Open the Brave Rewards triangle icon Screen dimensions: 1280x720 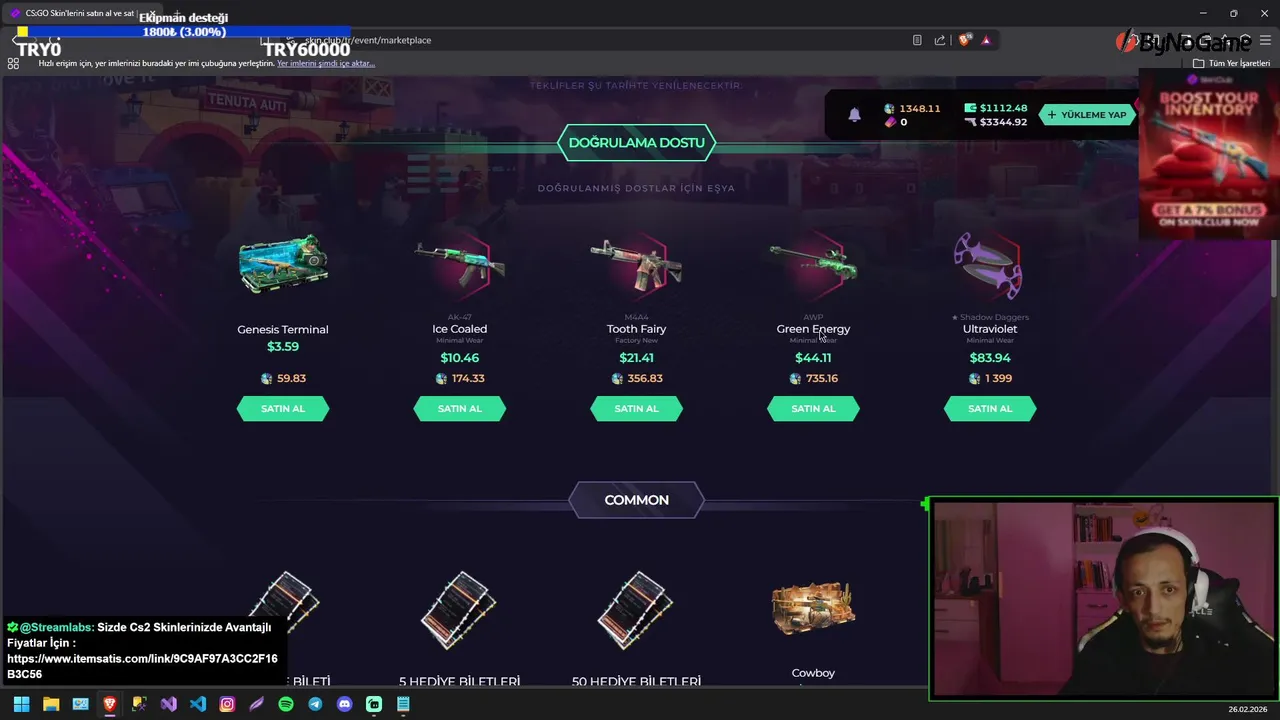(986, 40)
